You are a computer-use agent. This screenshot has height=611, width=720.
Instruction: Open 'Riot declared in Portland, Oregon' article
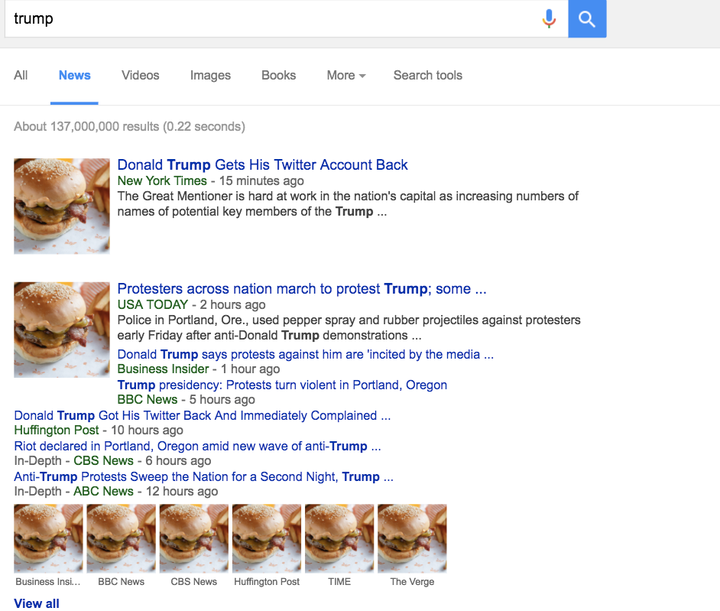point(197,446)
